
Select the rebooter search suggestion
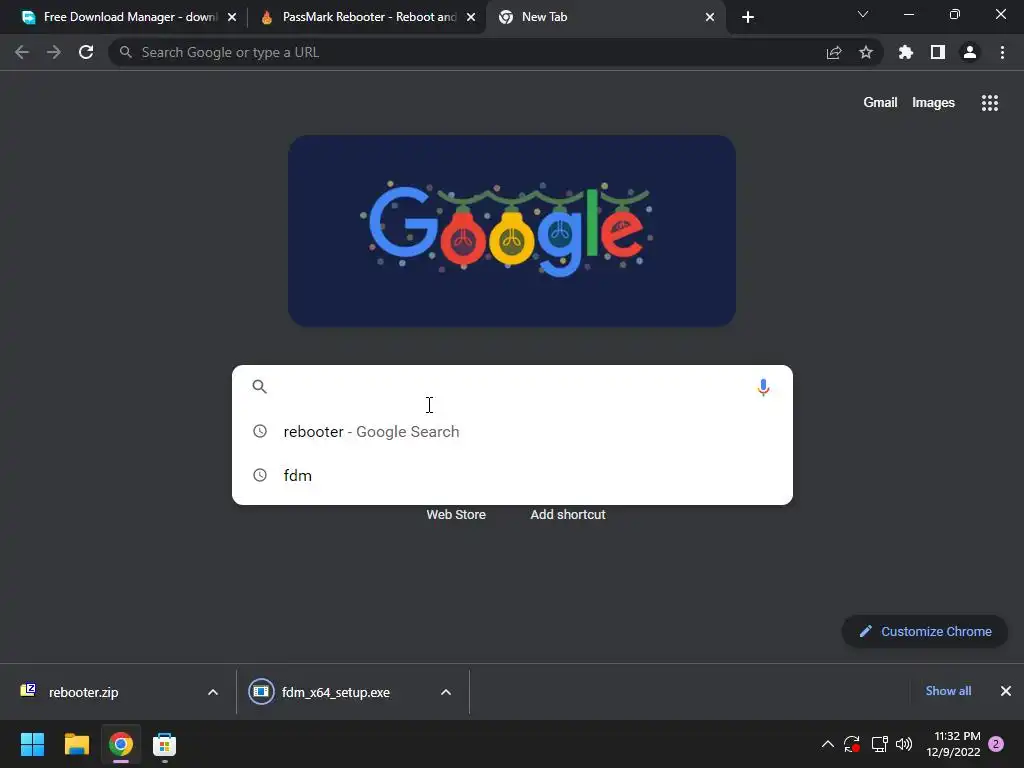(x=512, y=431)
